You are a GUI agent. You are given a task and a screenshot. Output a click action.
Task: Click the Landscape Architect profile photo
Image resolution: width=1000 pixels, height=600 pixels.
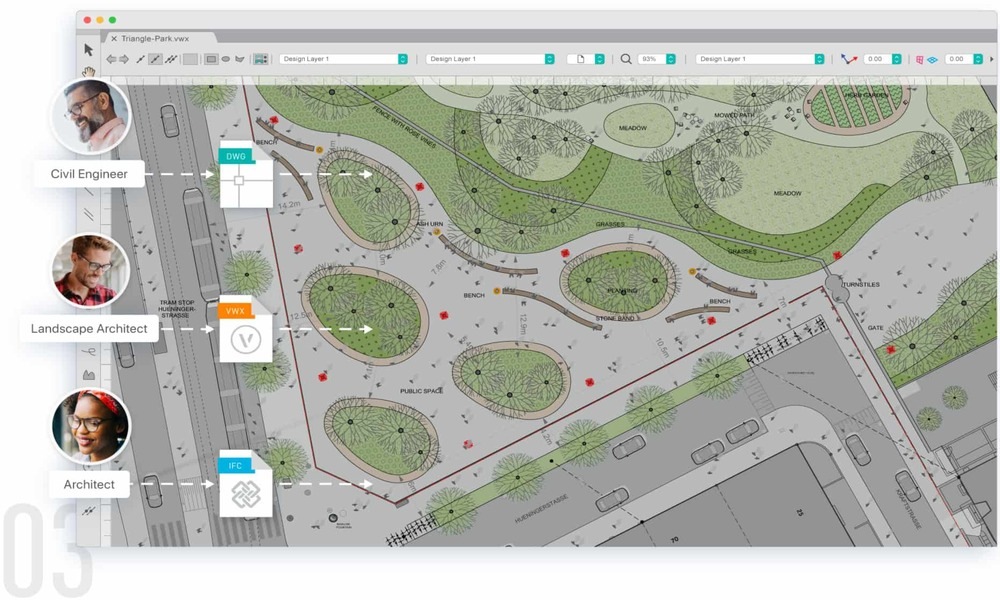91,270
